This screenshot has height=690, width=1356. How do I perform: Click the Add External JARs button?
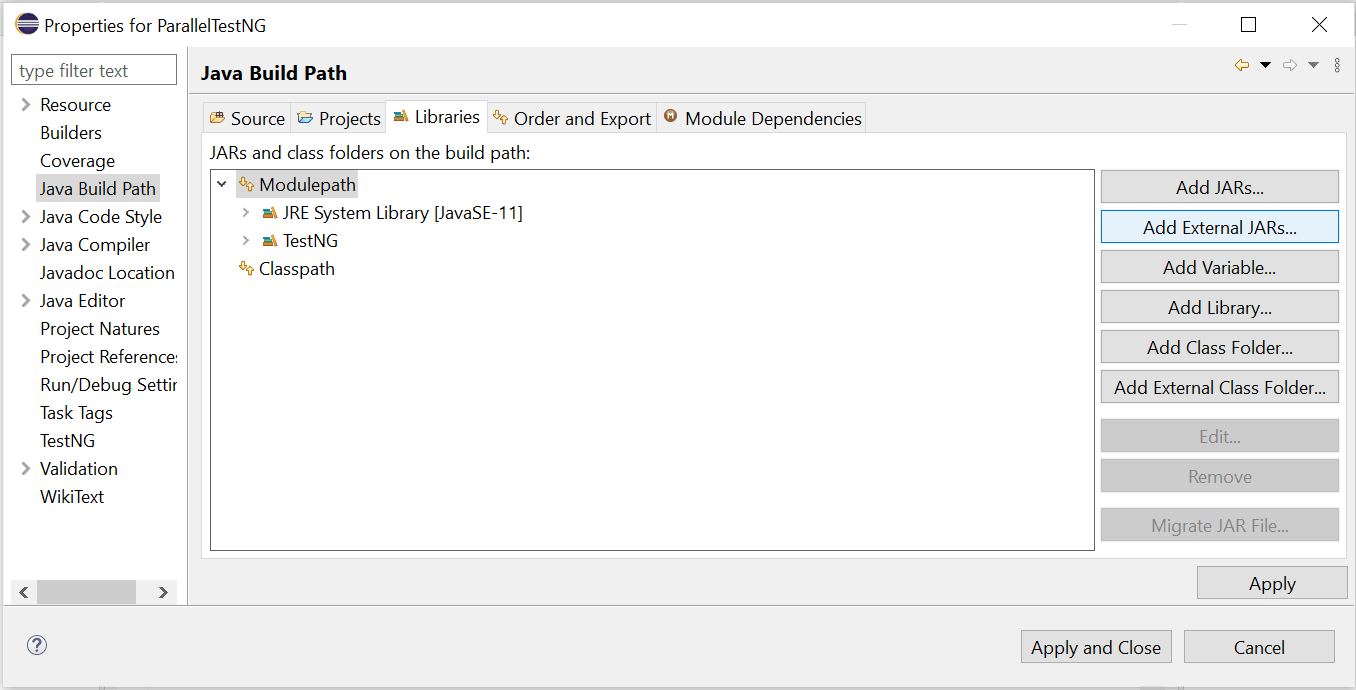click(x=1219, y=227)
